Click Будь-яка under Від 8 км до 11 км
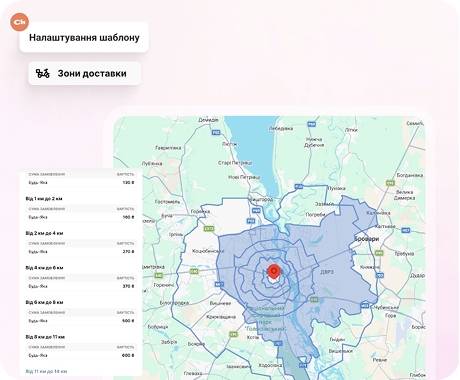 (x=38, y=355)
